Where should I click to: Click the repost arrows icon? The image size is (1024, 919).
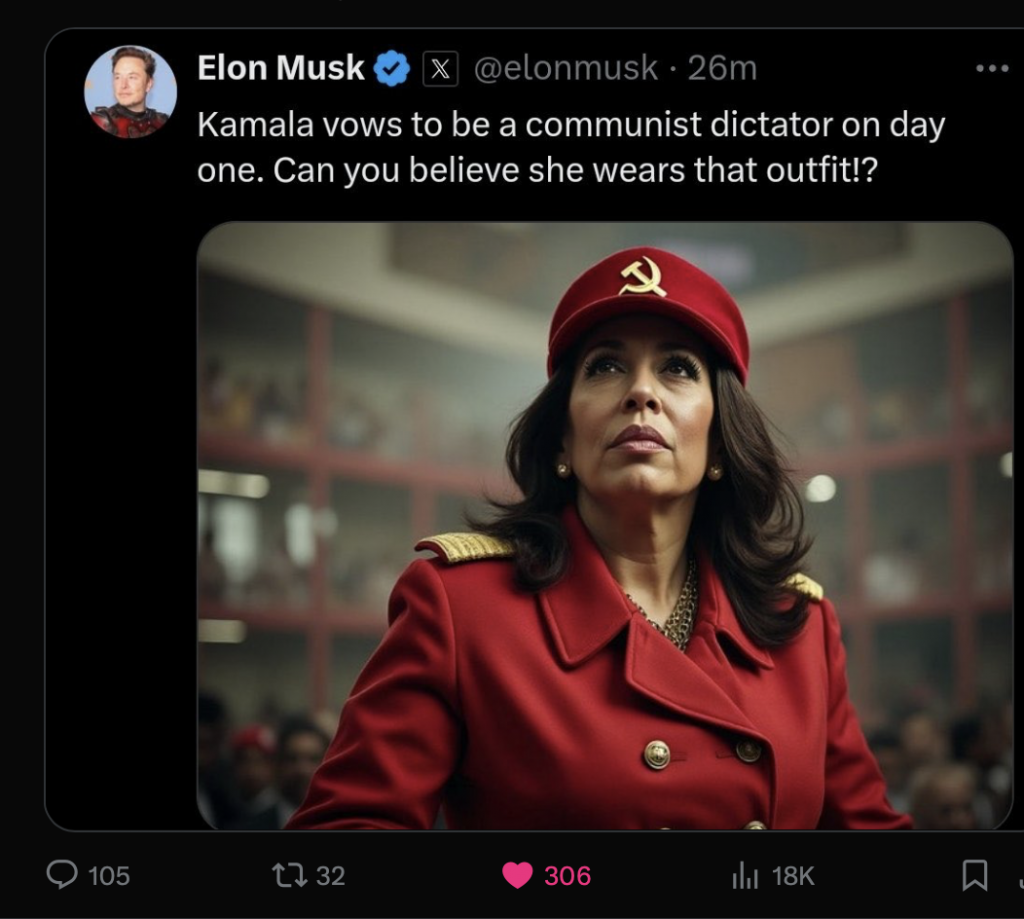pyautogui.click(x=288, y=876)
